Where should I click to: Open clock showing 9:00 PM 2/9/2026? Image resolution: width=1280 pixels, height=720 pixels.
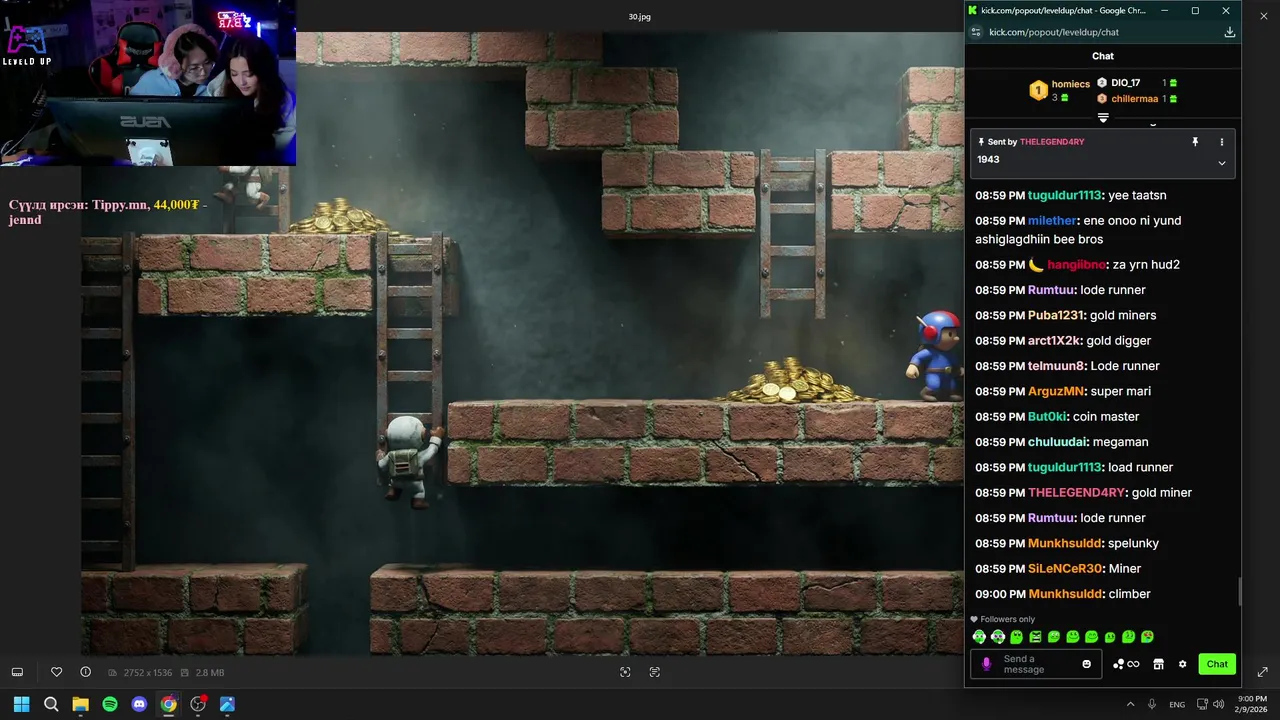[1252, 704]
